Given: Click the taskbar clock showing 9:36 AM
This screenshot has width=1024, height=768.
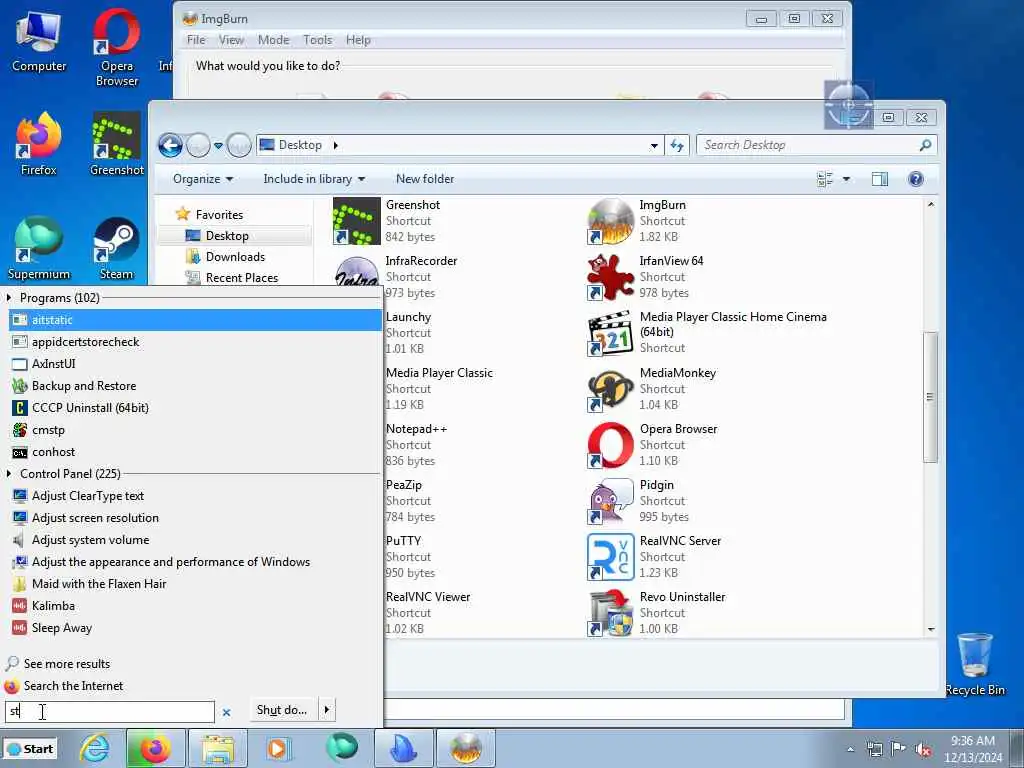Looking at the screenshot, I should [x=972, y=749].
